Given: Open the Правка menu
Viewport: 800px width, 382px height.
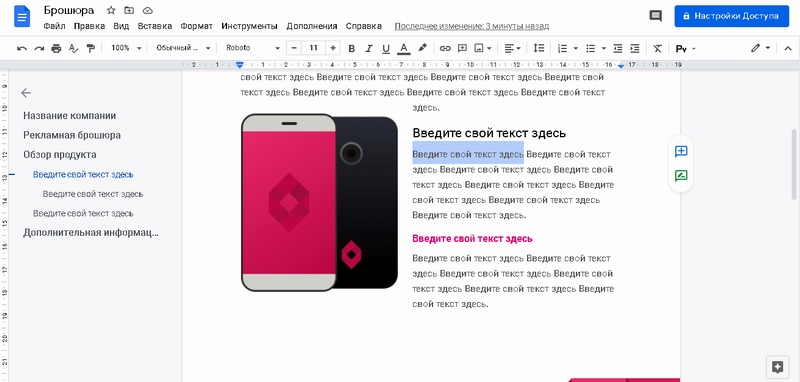Looking at the screenshot, I should (89, 26).
